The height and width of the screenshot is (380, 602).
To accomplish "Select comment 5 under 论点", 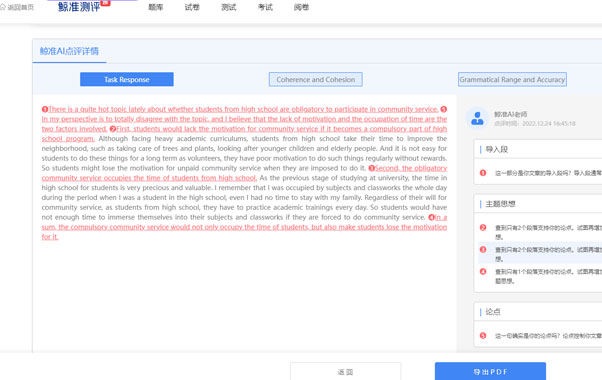I will click(538, 336).
